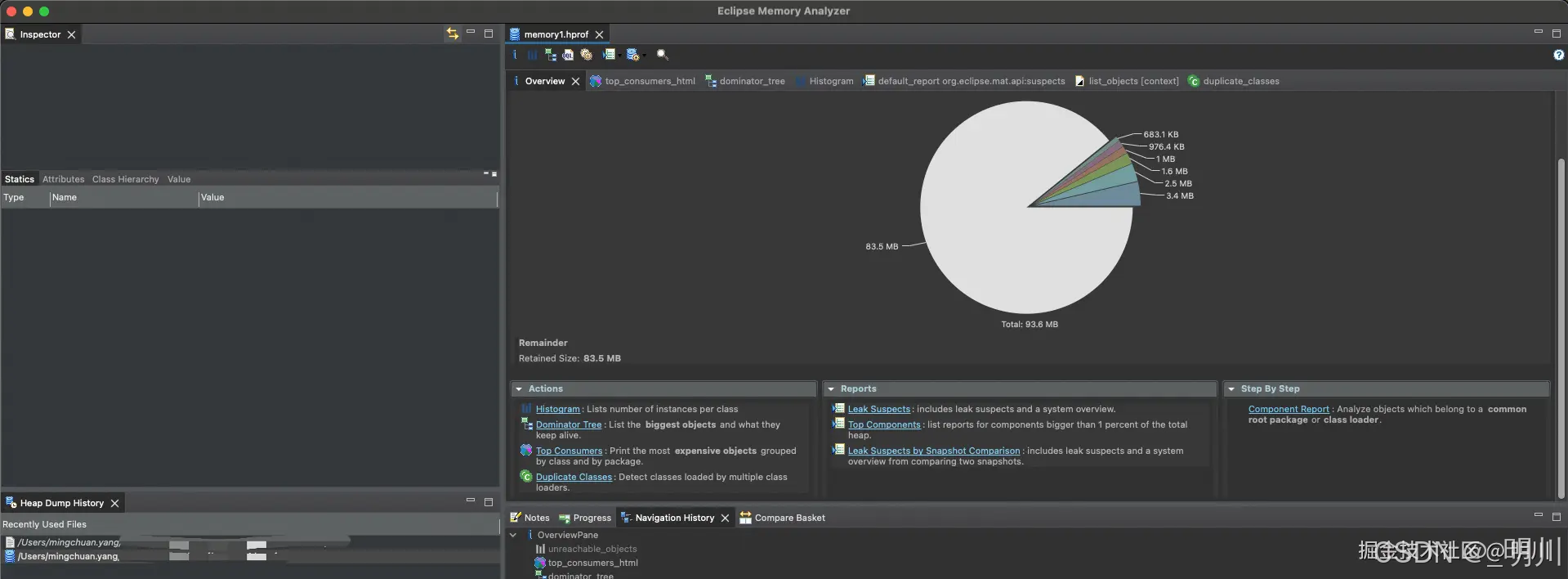Open Leak Suspects by Snapshot Comparison link
This screenshot has width=1568, height=579.
(934, 451)
